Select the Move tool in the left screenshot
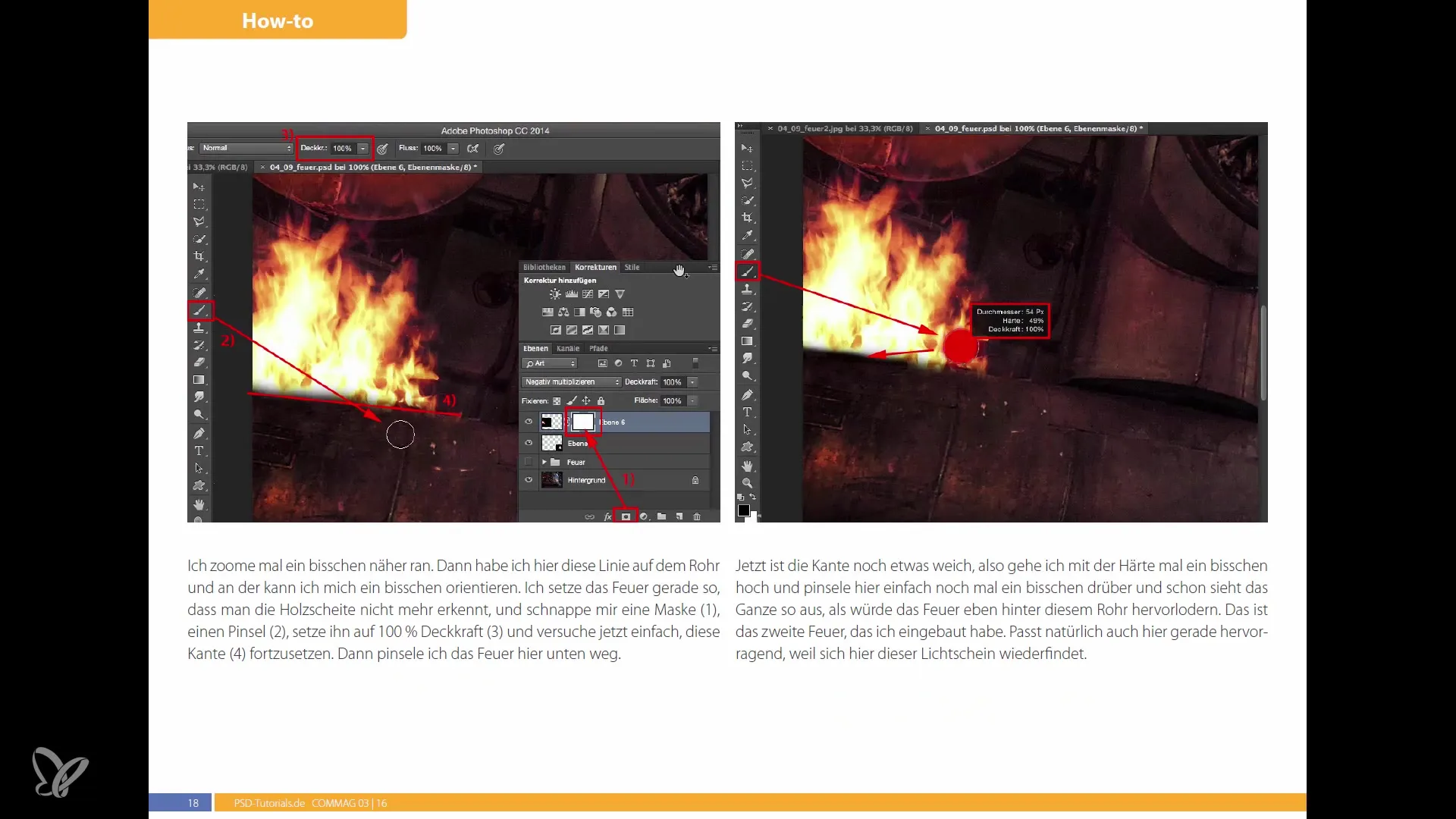This screenshot has width=1456, height=819. pos(199,187)
